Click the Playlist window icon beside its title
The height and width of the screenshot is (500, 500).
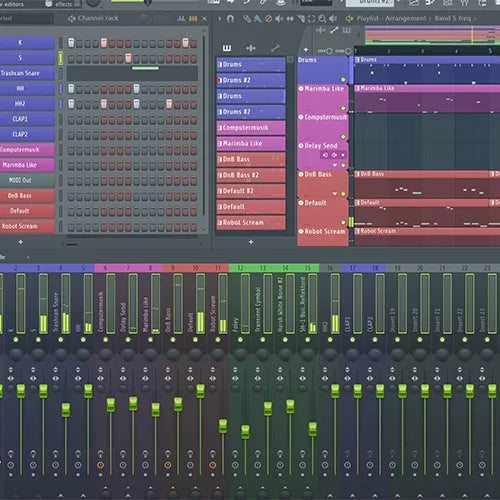point(349,19)
